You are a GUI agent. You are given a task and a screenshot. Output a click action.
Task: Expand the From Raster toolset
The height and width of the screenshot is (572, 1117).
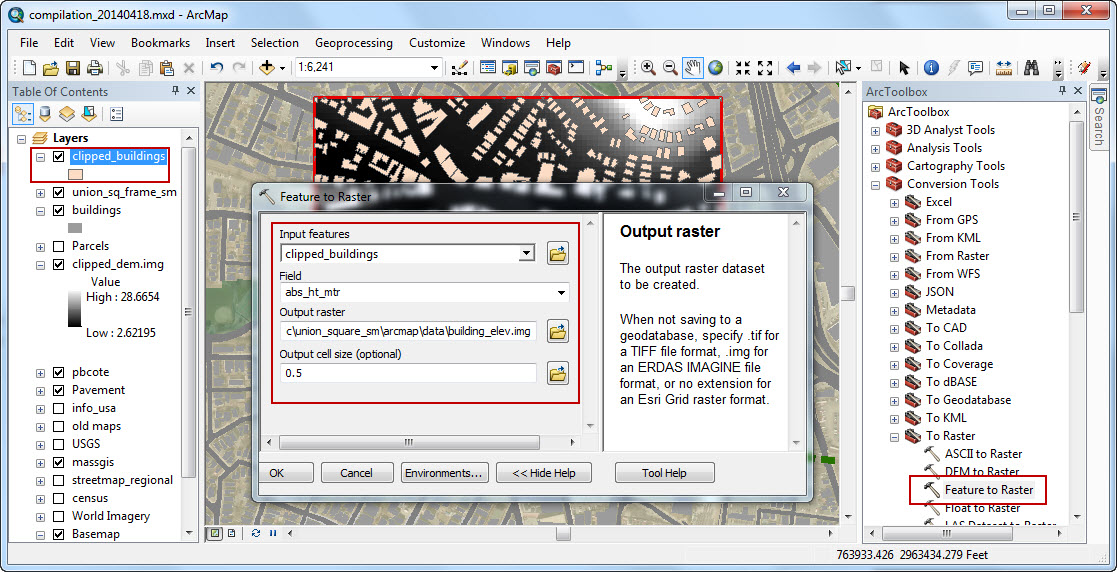(x=894, y=256)
